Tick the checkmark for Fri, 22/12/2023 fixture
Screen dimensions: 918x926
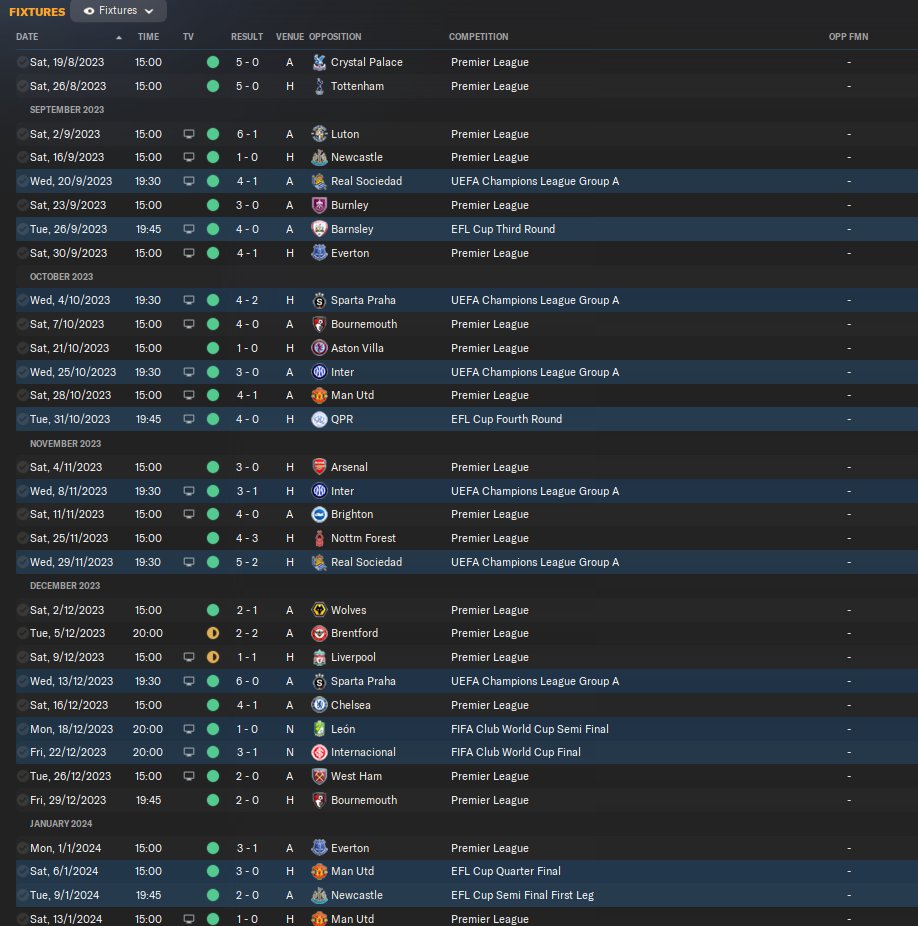click(x=22, y=752)
